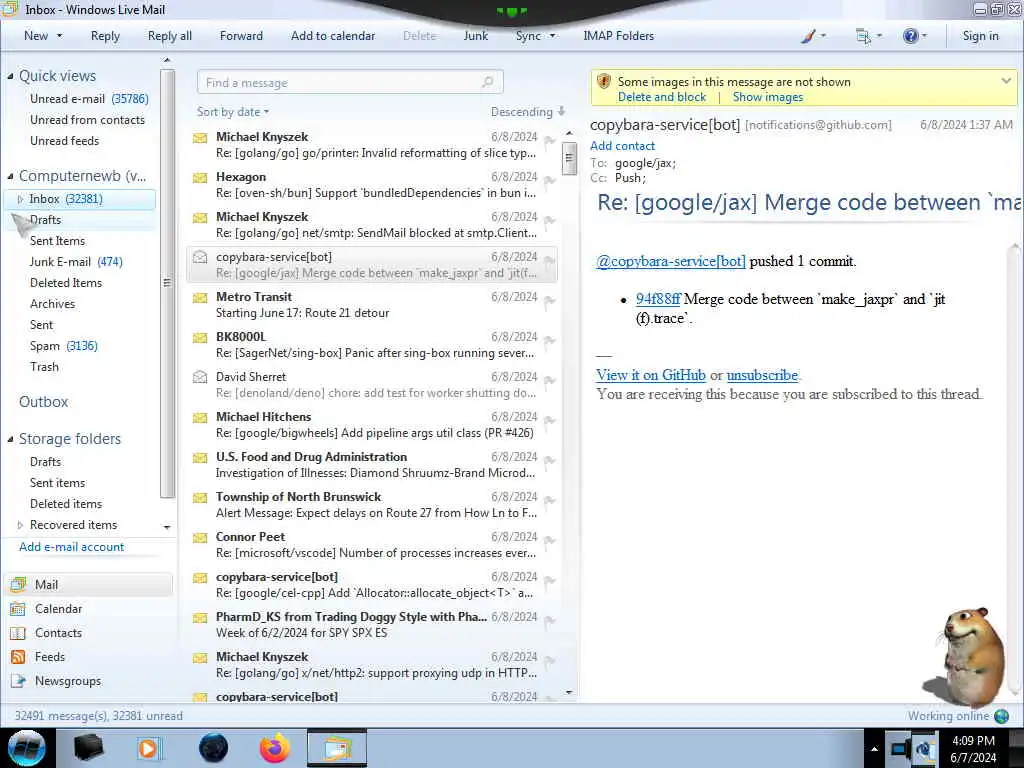Viewport: 1024px width, 768px height.
Task: Open the dark round taskbar app icon
Action: click(214, 748)
